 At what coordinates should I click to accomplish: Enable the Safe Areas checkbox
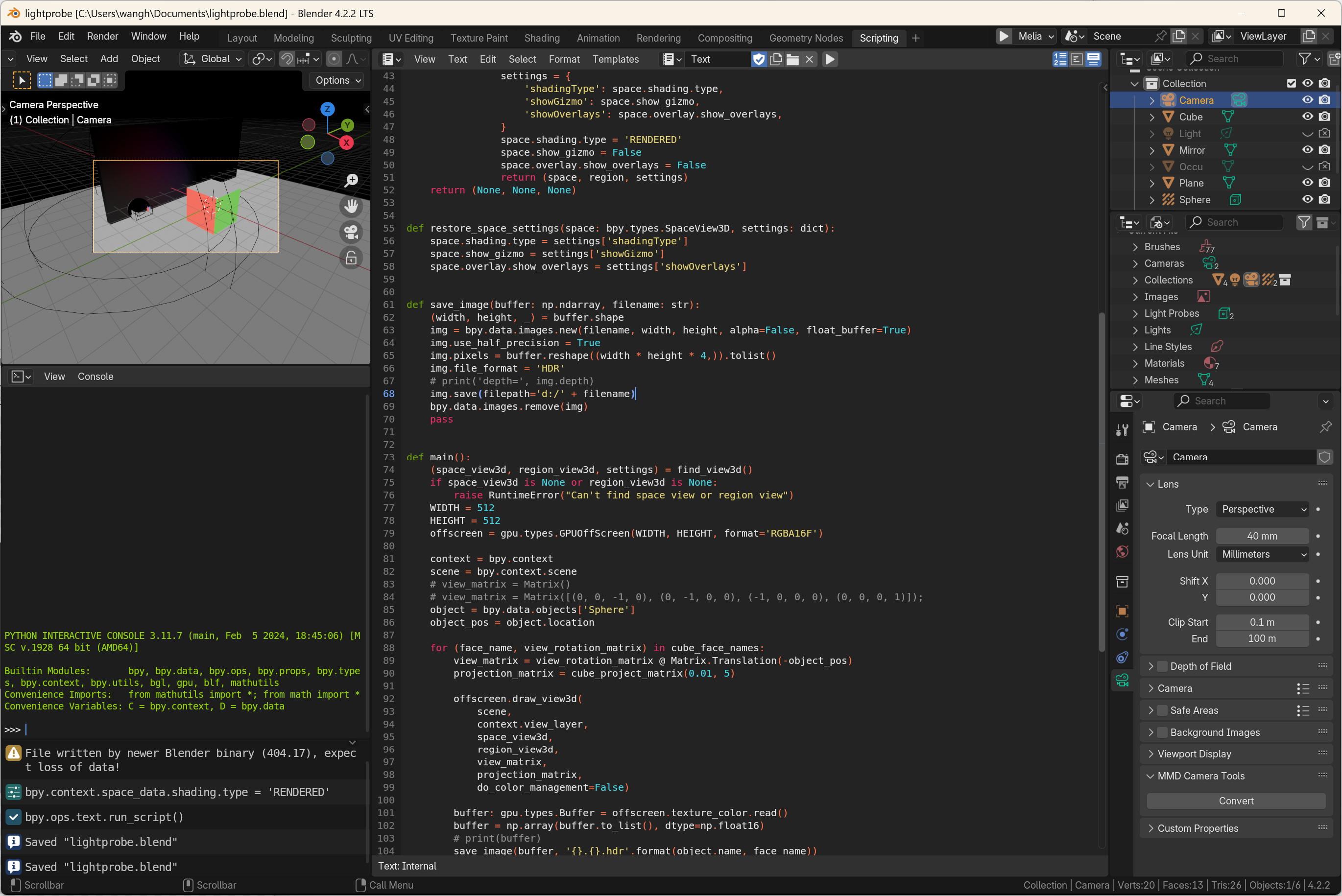pos(1162,710)
